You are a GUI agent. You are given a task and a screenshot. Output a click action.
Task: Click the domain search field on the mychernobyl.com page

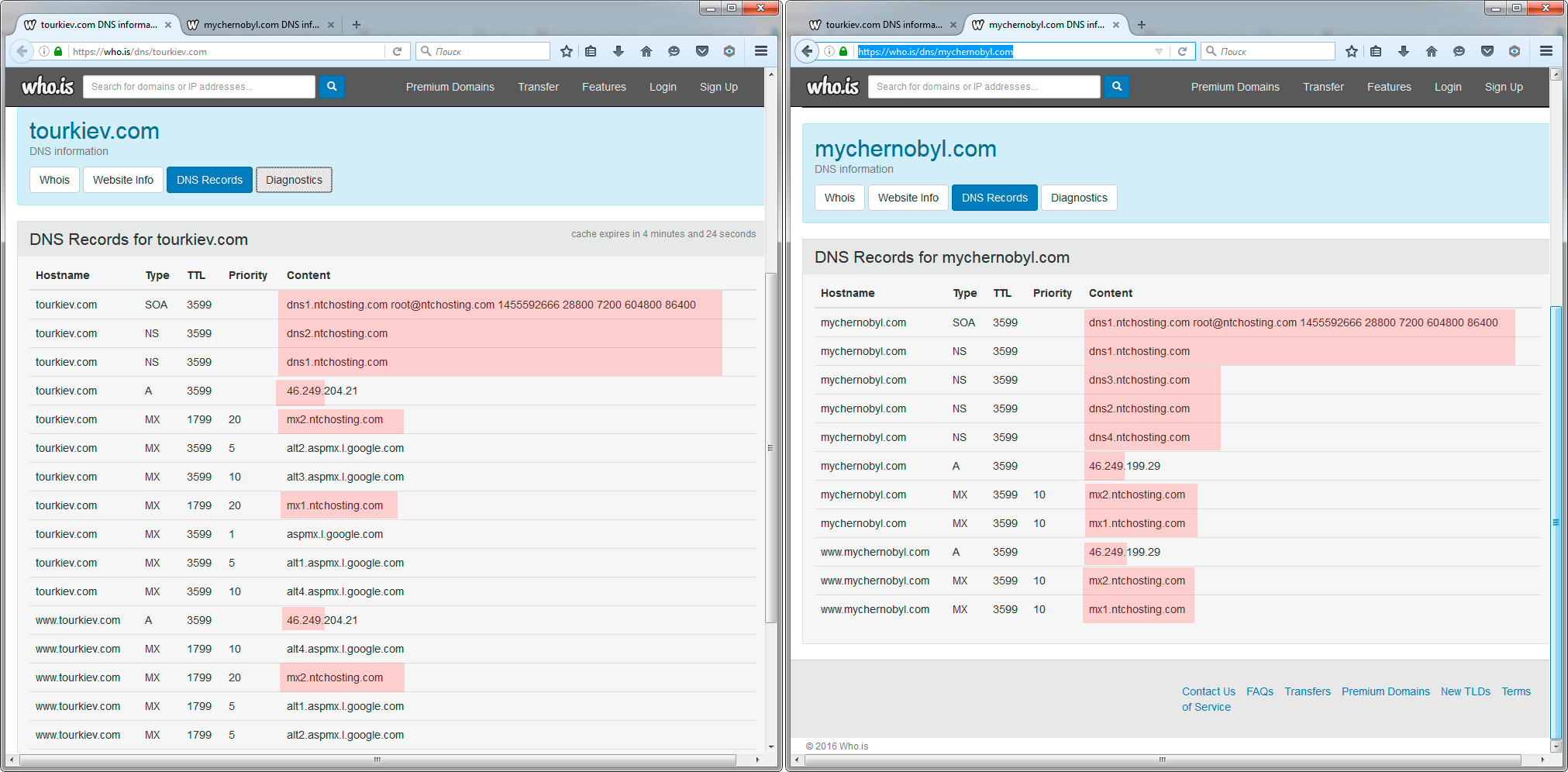click(x=984, y=87)
